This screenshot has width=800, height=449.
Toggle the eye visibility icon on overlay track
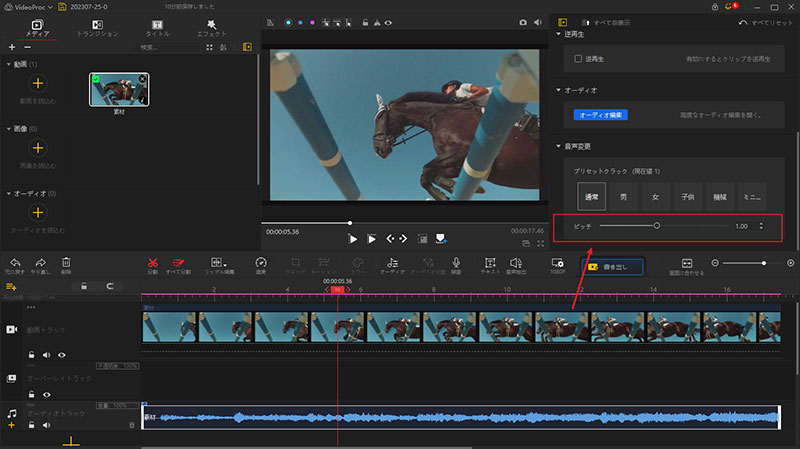pyautogui.click(x=47, y=394)
